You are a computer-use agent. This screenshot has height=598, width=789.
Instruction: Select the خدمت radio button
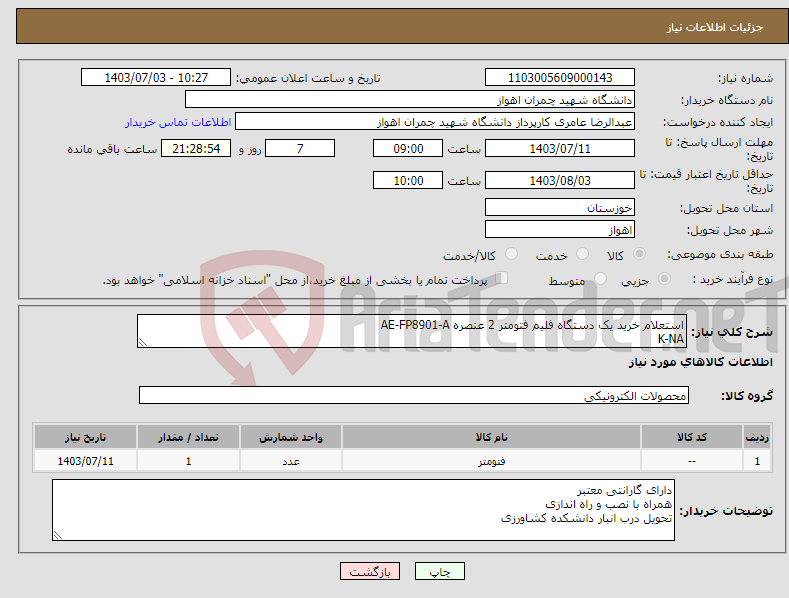[582, 254]
